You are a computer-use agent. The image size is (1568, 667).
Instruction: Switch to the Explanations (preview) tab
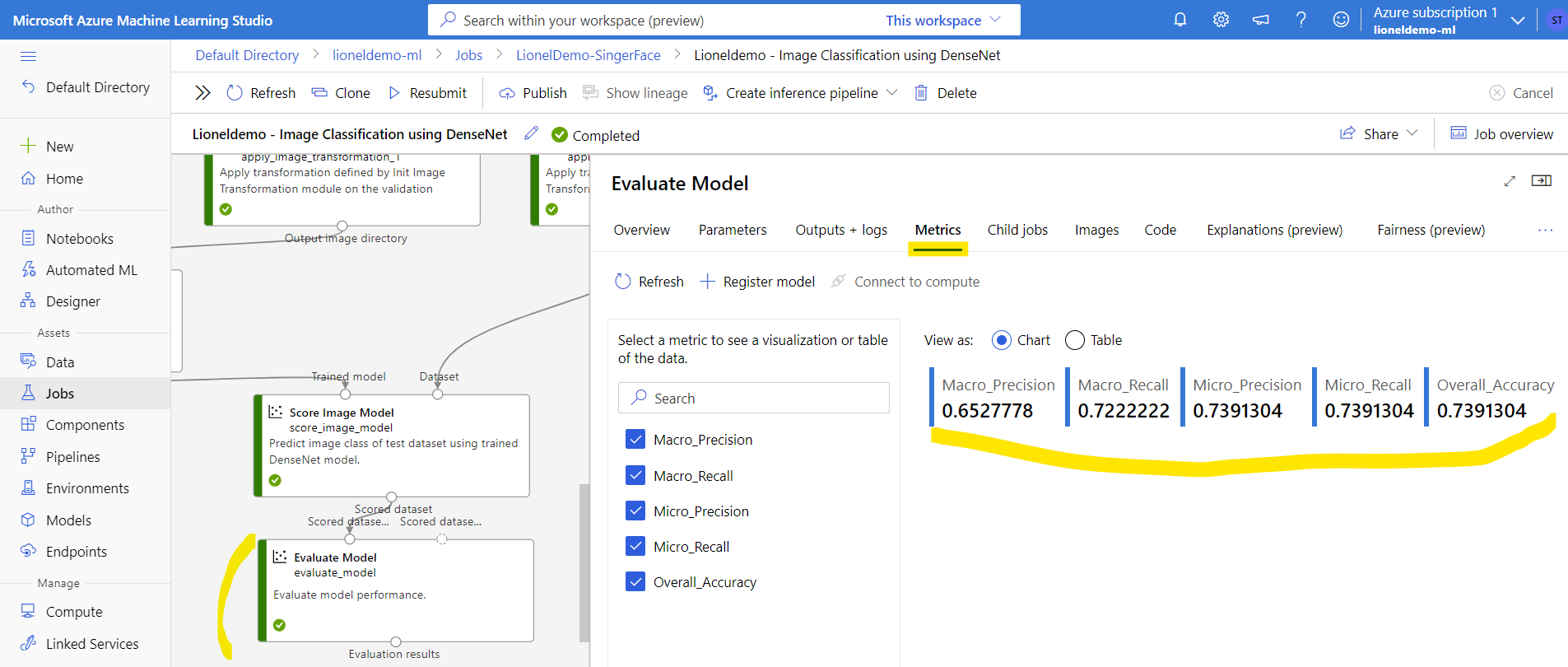click(1274, 230)
